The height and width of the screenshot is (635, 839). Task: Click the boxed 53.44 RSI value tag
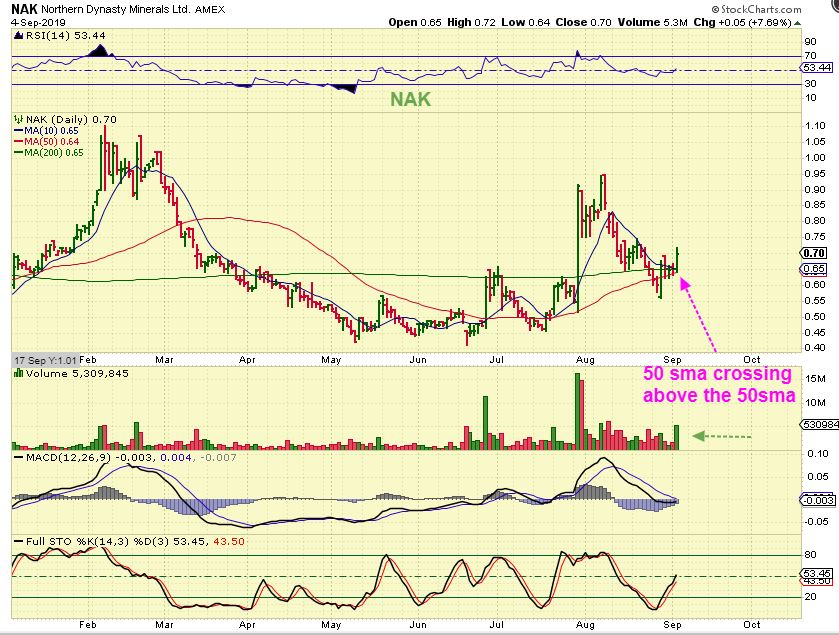(x=817, y=67)
